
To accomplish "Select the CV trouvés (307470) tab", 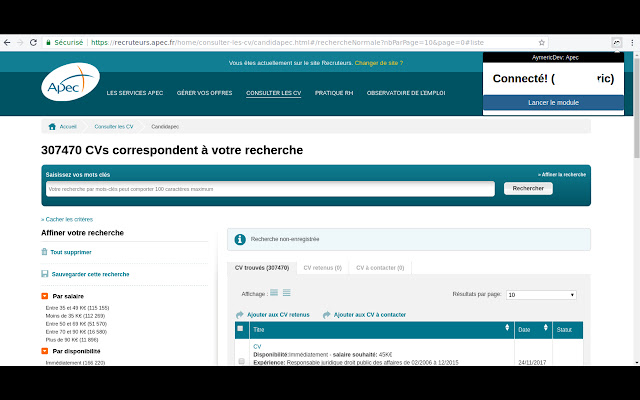I will [262, 268].
